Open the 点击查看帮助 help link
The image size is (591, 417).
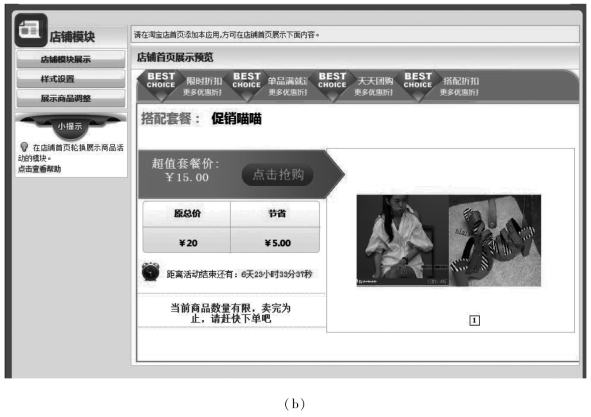click(40, 169)
